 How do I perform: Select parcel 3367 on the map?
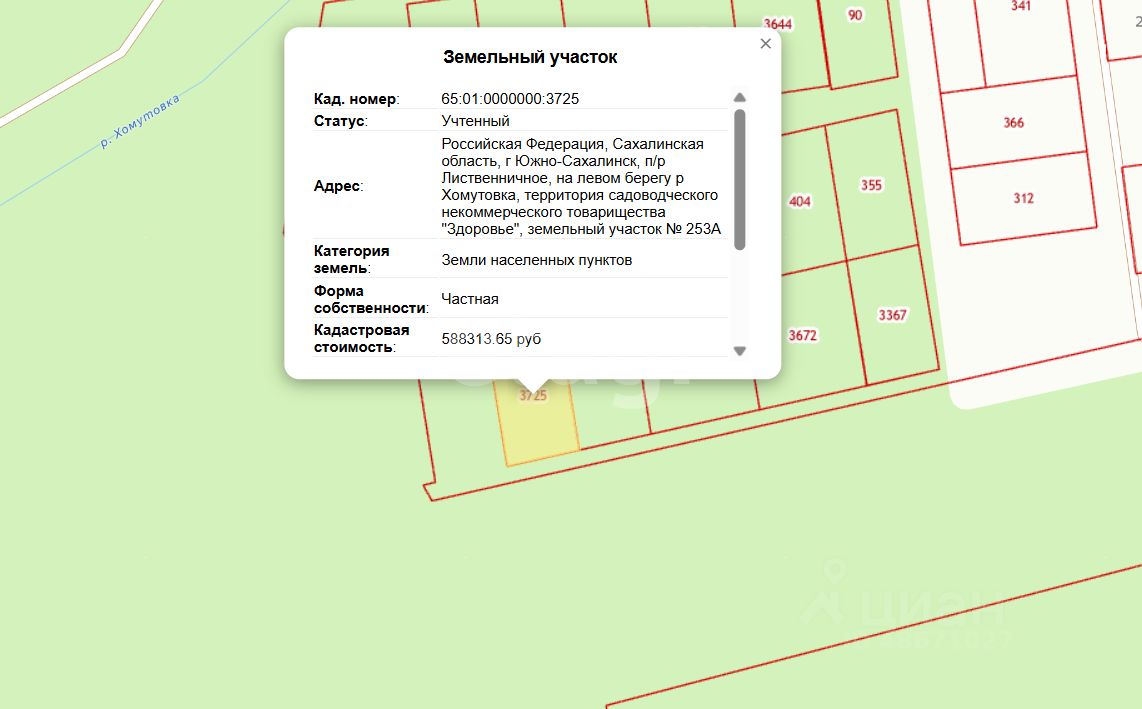(x=892, y=315)
